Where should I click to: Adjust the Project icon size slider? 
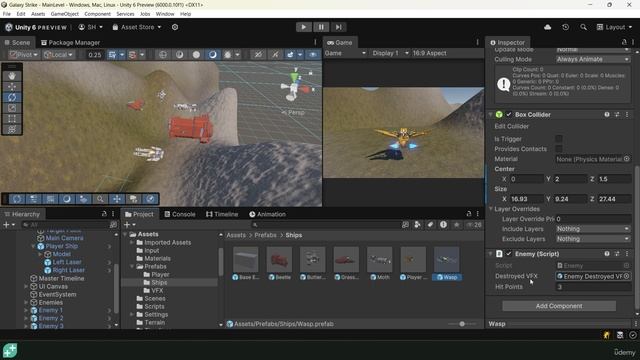(x=462, y=324)
